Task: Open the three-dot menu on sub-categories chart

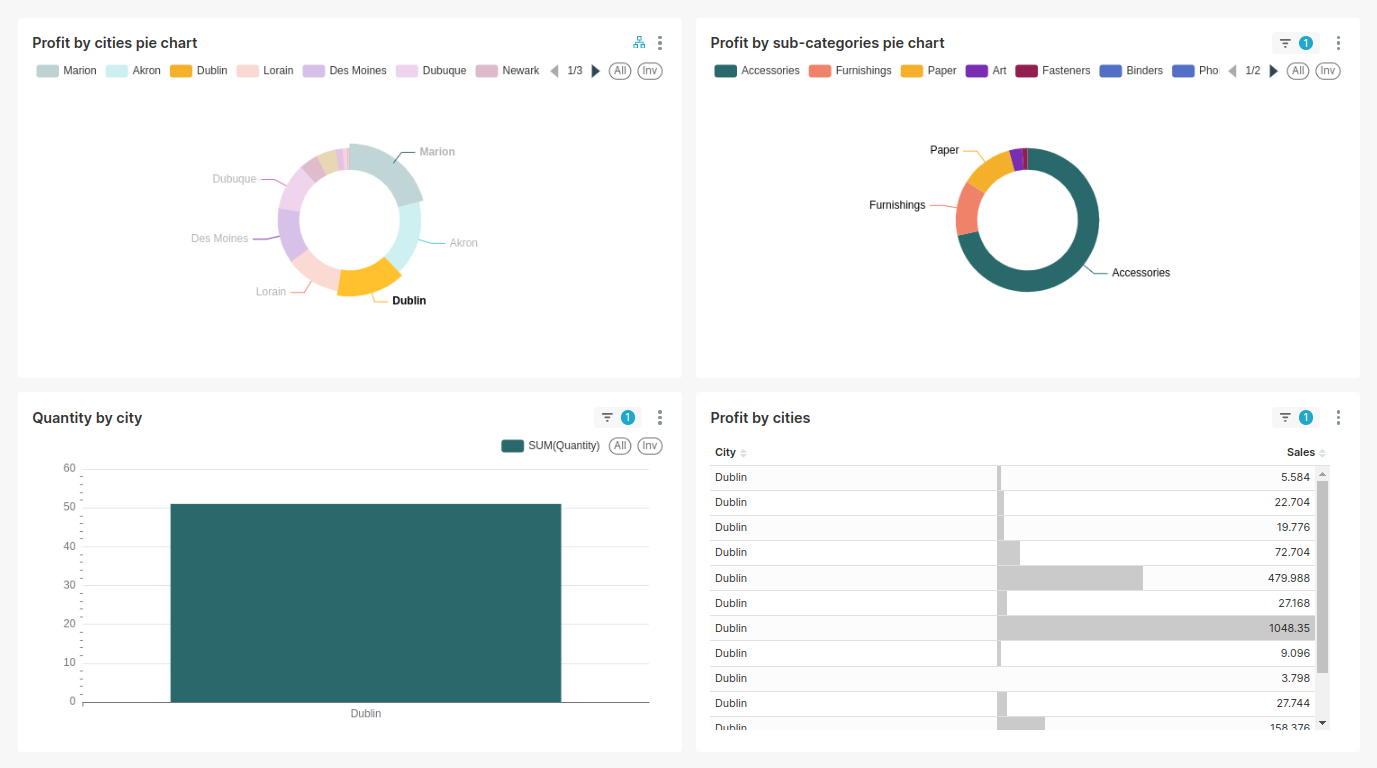Action: click(x=1338, y=43)
